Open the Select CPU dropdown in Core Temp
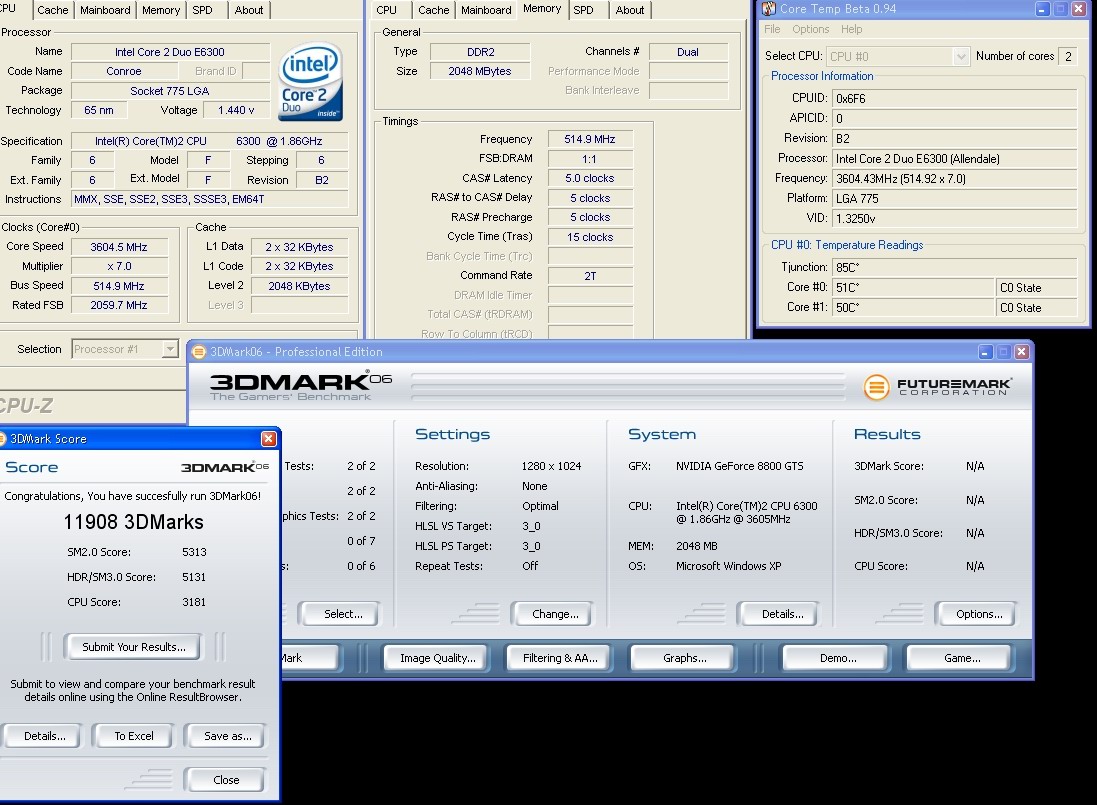 [961, 57]
